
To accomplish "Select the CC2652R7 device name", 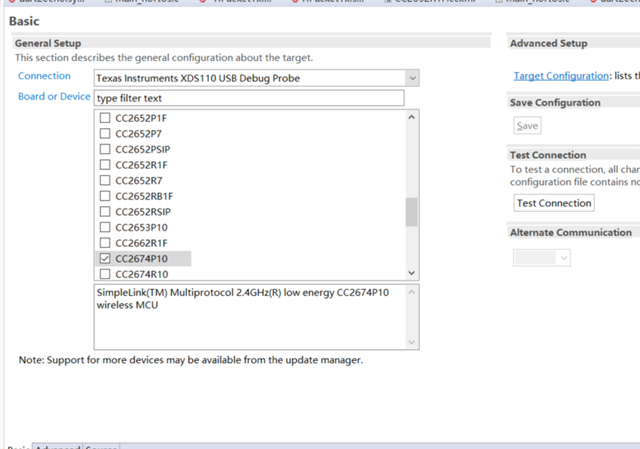I will pyautogui.click(x=138, y=180).
